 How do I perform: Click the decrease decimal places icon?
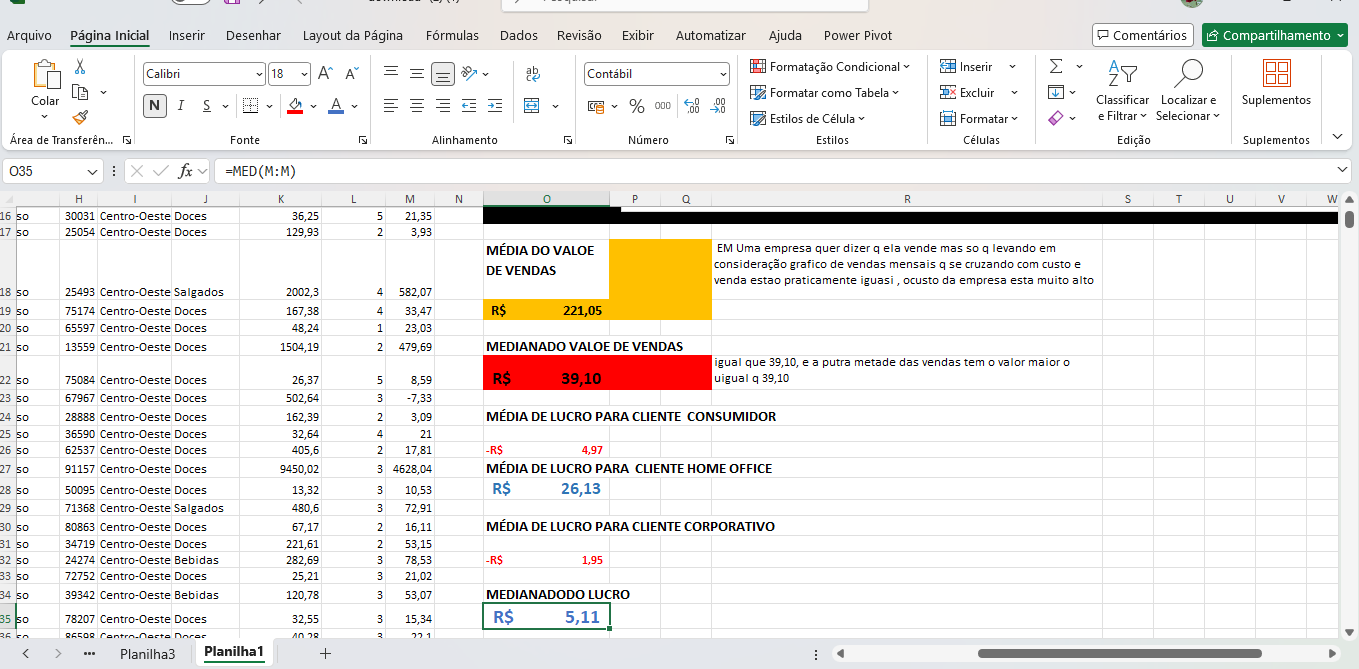coord(717,105)
